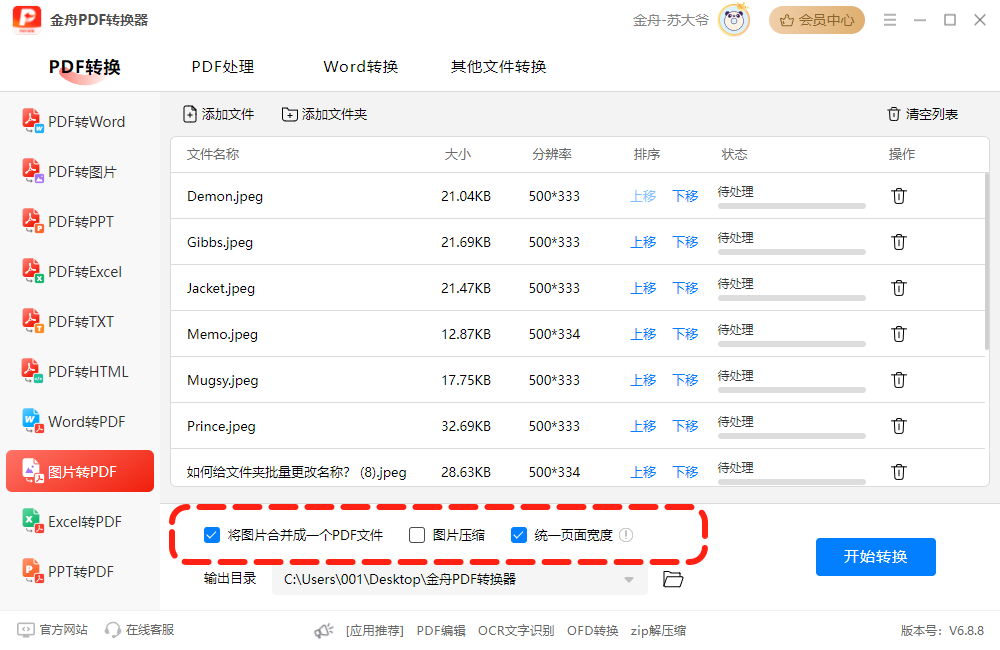The height and width of the screenshot is (650, 1000).
Task: Click the 金舟-苏大爷 username
Action: 670,20
